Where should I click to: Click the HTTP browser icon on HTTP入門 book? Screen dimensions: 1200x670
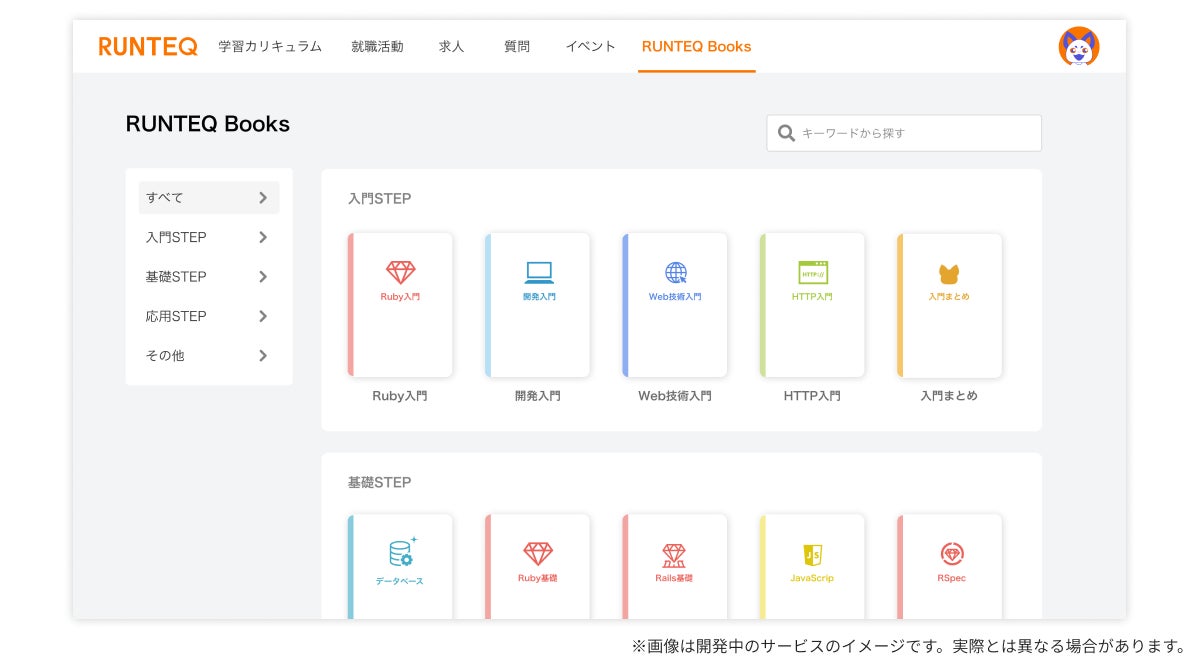[813, 272]
